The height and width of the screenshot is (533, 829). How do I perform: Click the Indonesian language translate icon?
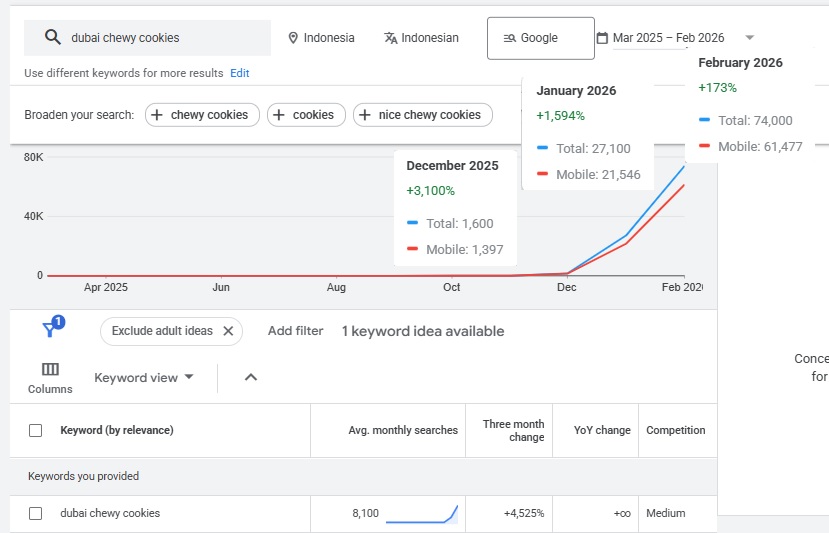click(x=391, y=38)
